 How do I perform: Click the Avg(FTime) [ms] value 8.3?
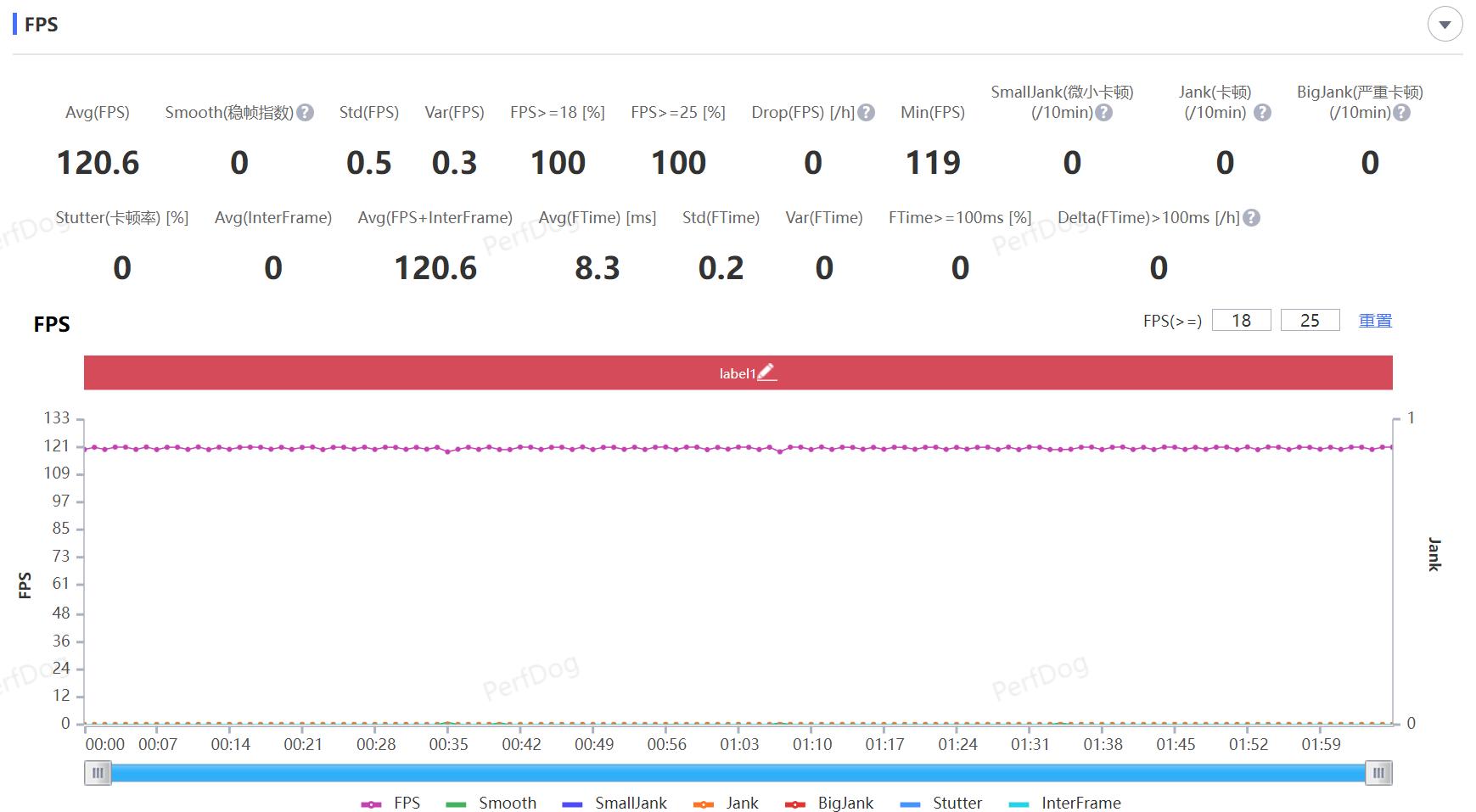[598, 268]
